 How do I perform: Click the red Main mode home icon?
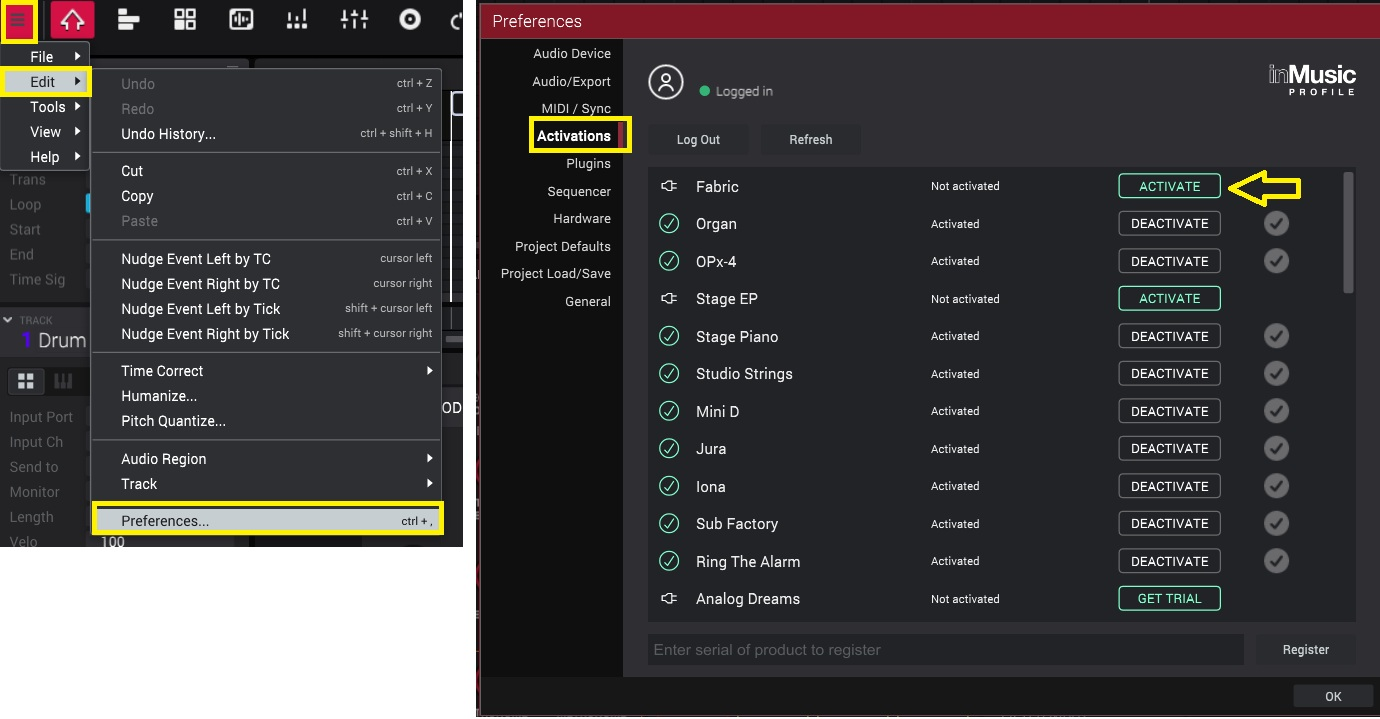72,20
